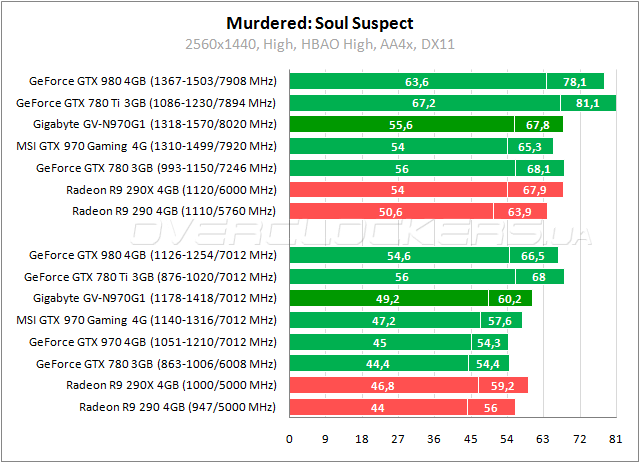Select label GeForce GTX 780 Ti 3GB (1086-1230/7894 MHz)
This screenshot has height=463, width=640.
tap(146, 103)
